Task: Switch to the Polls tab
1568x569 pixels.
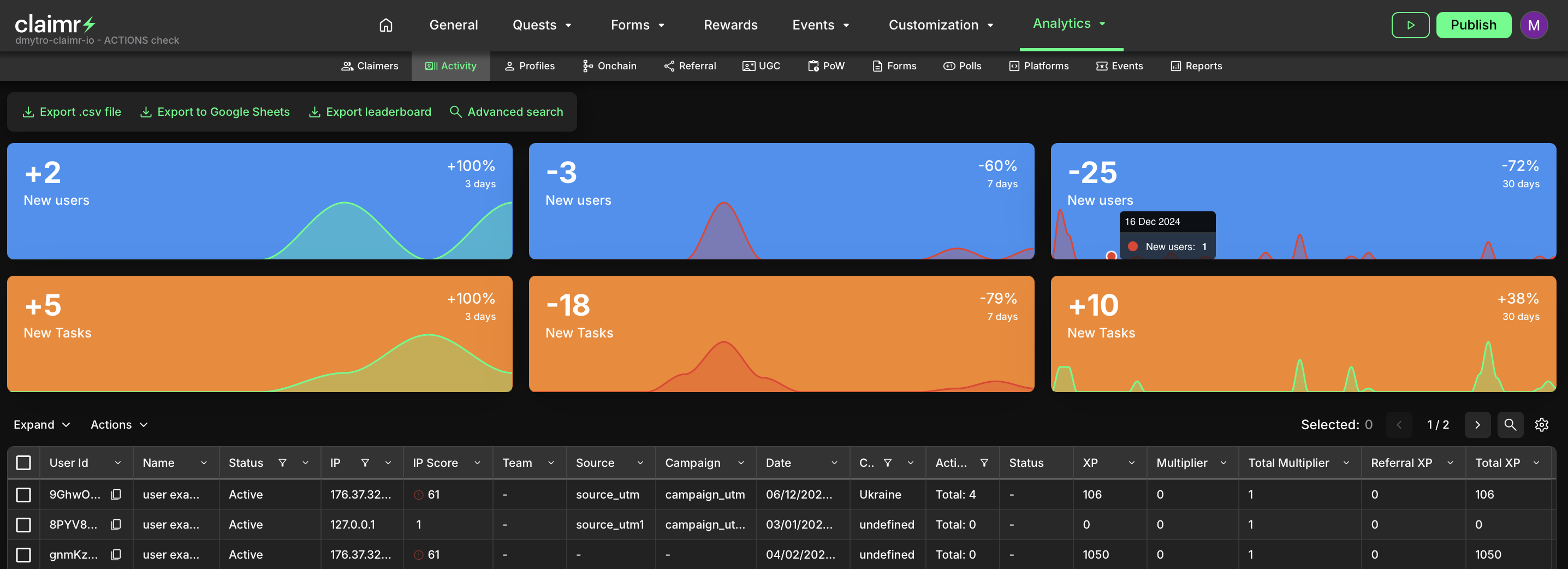Action: 963,66
